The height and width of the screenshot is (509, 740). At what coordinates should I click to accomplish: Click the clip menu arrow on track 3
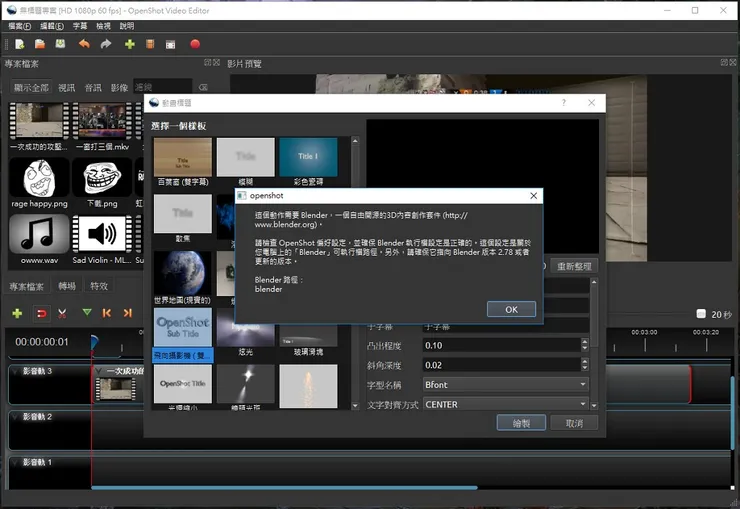(x=99, y=371)
